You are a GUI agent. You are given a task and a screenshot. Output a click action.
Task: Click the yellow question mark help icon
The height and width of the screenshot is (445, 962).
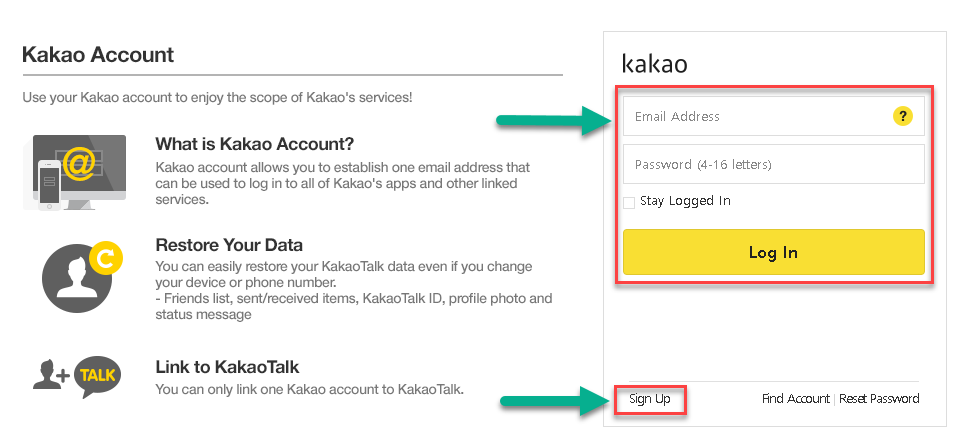(902, 115)
